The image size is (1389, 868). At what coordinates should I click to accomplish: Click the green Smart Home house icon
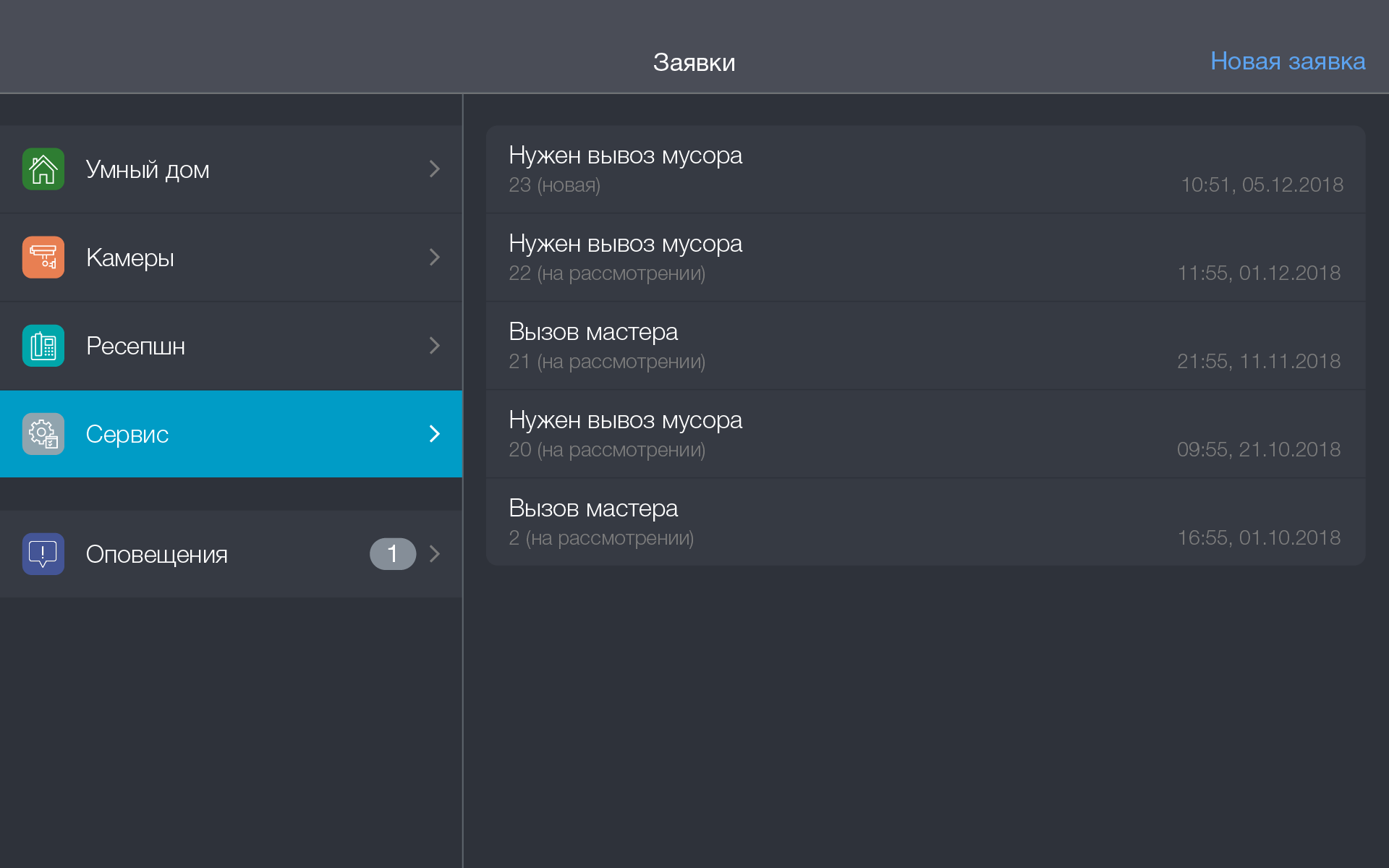(x=43, y=169)
